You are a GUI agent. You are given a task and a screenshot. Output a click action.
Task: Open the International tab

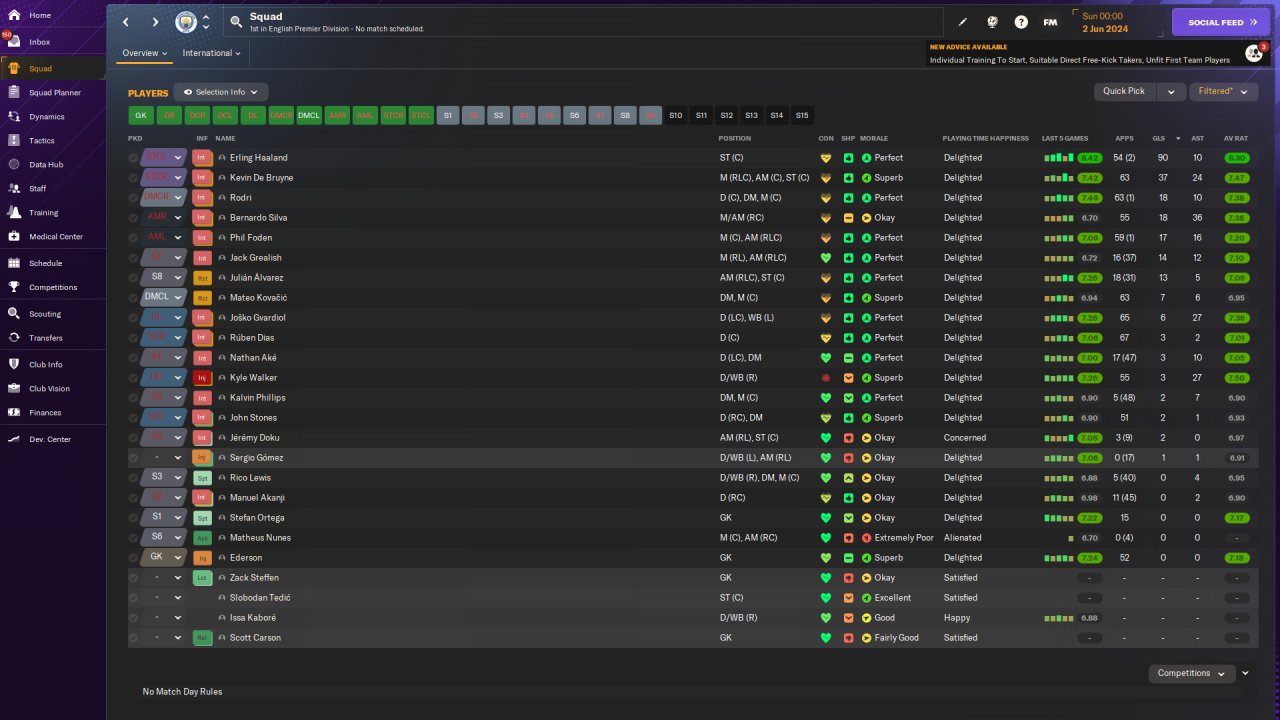pos(211,53)
